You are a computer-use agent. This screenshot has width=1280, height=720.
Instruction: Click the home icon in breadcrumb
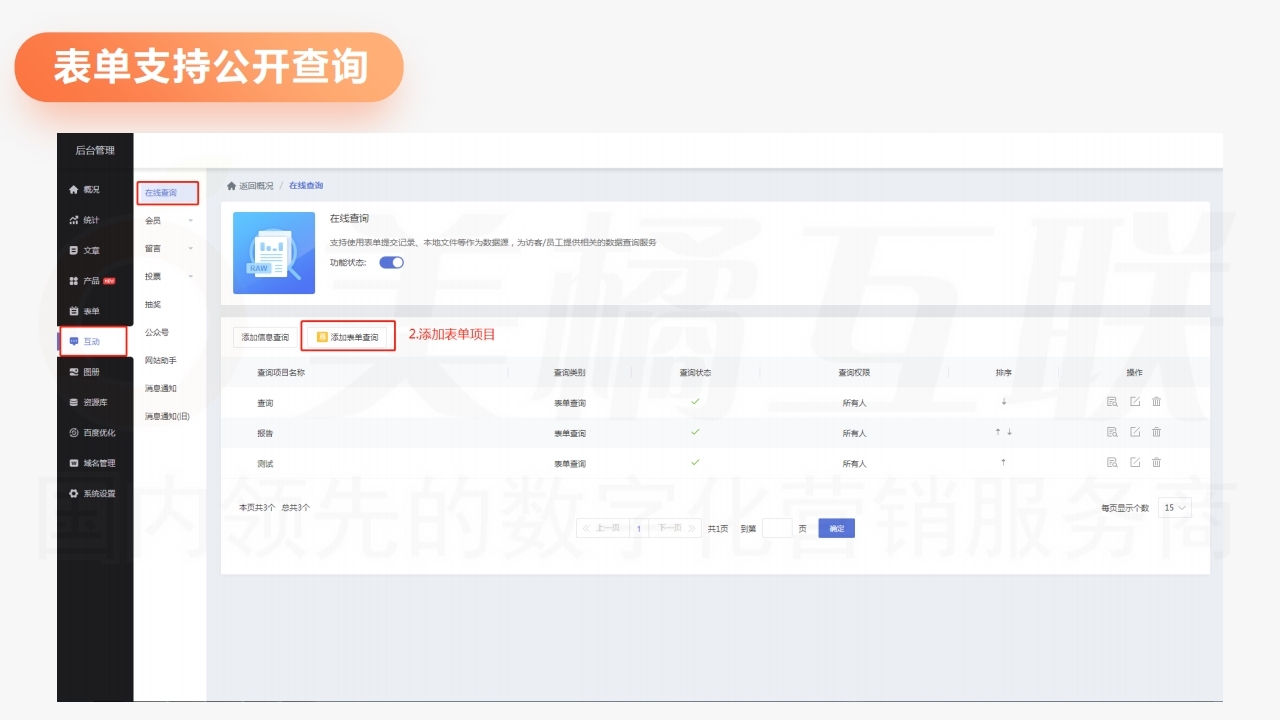232,186
